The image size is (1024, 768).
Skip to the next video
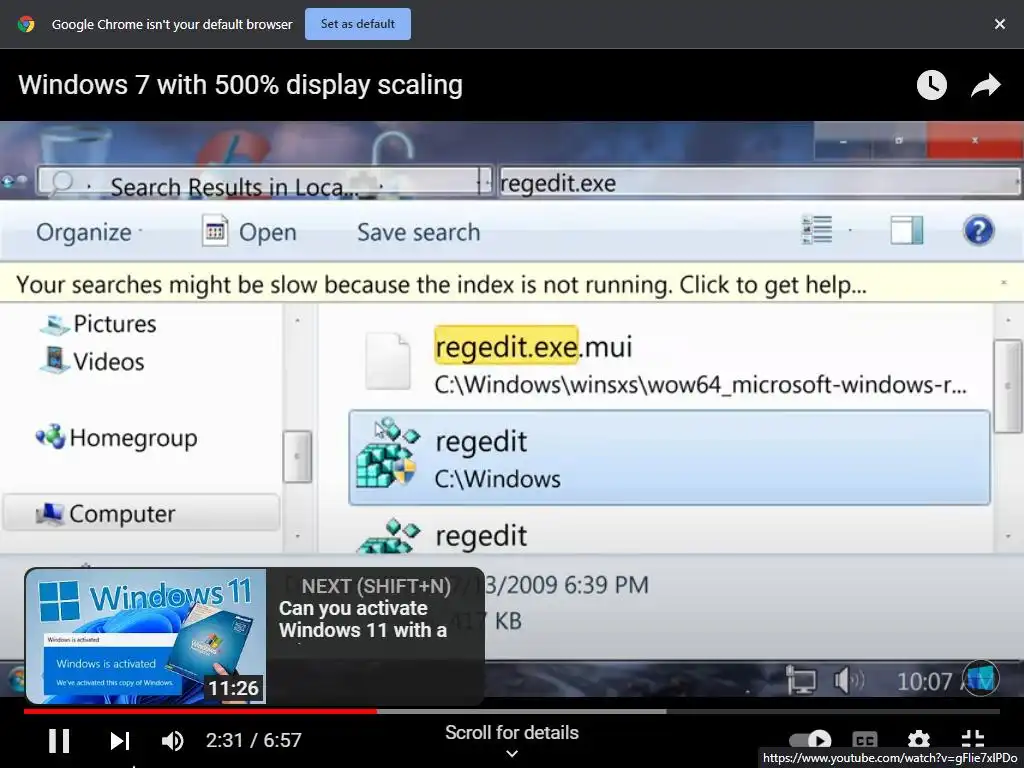tap(120, 741)
